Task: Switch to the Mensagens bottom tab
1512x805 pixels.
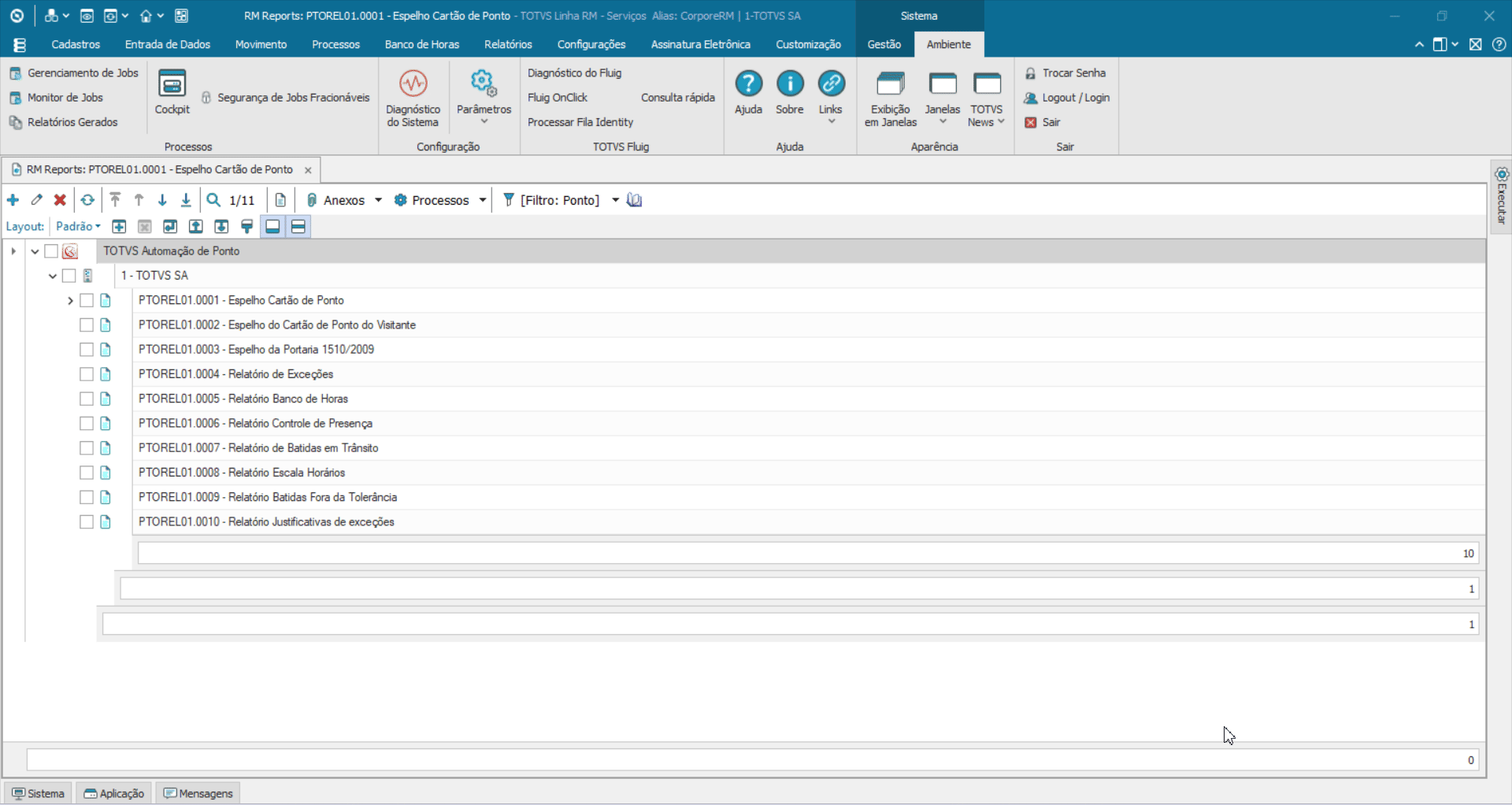Action: click(198, 793)
